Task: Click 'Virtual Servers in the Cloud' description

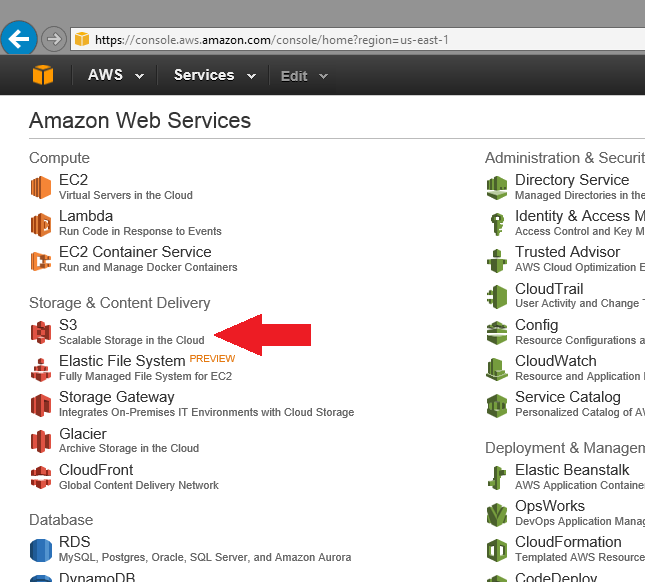Action: 125,195
